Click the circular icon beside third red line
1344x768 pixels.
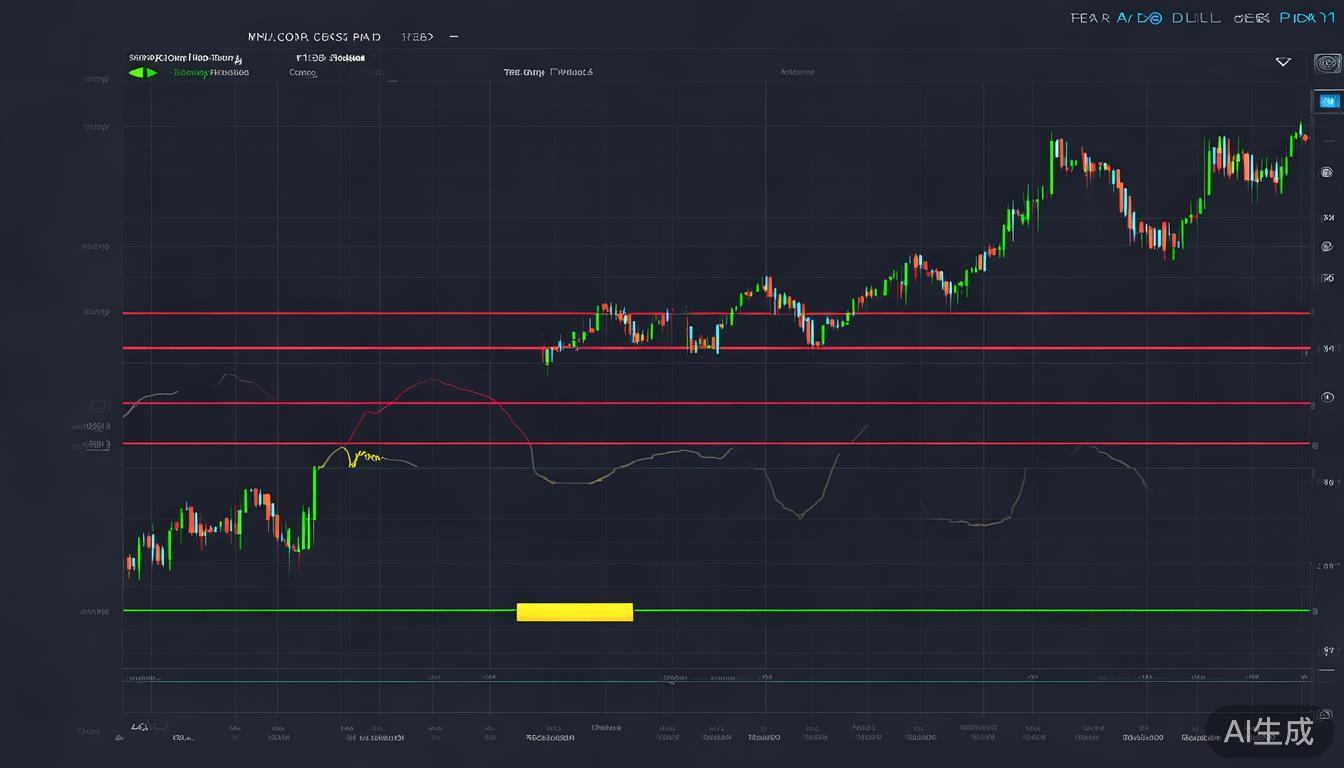coord(1328,397)
